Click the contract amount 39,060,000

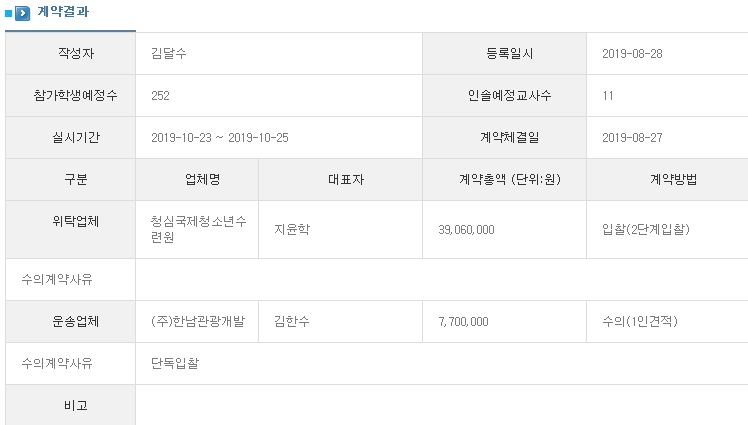pyautogui.click(x=466, y=230)
